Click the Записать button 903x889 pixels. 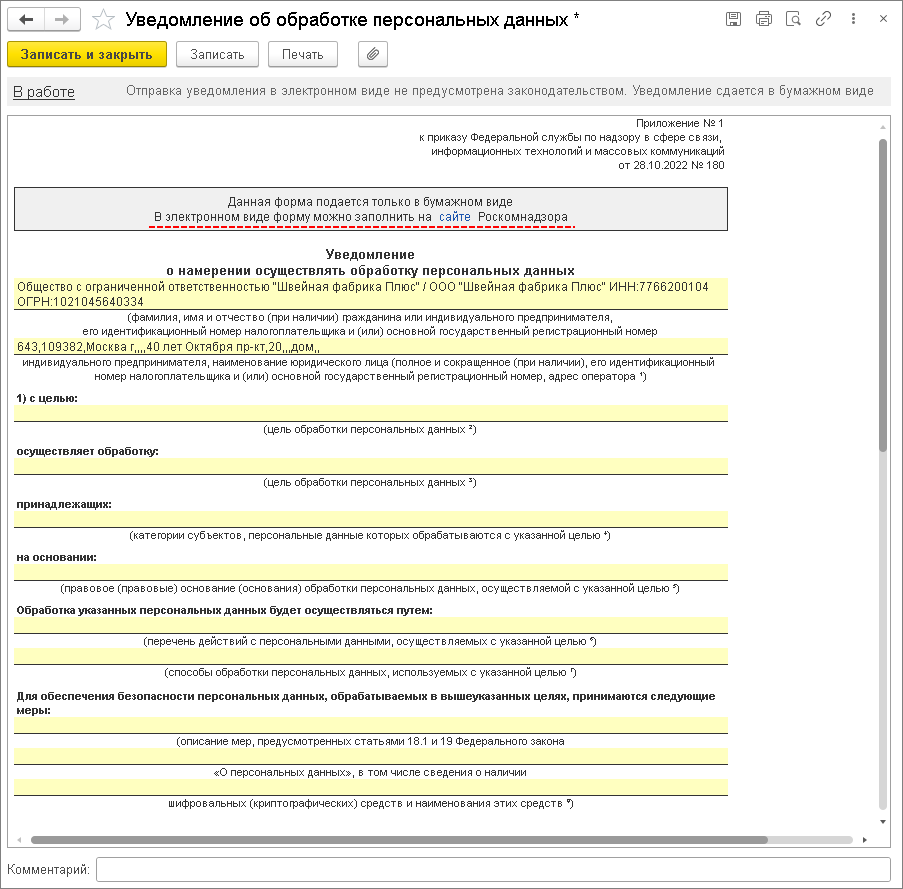click(217, 54)
